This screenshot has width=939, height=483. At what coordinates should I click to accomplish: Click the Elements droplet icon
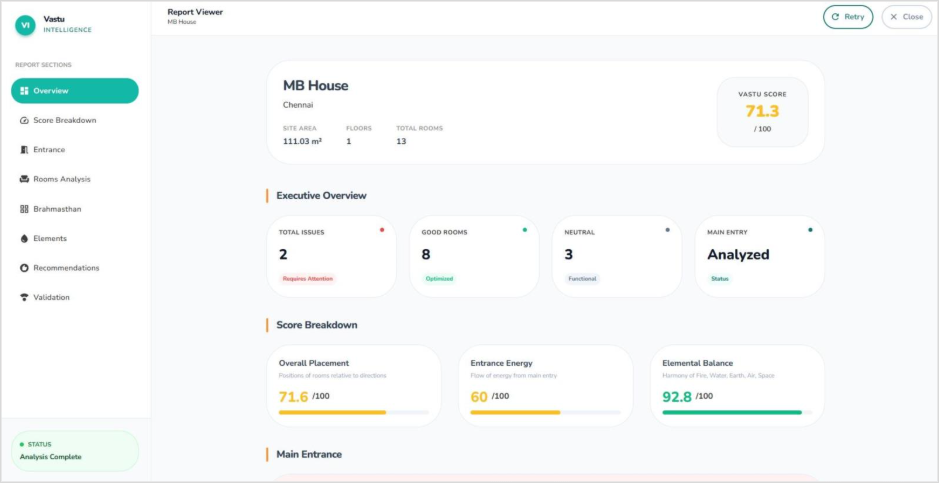[24, 239]
